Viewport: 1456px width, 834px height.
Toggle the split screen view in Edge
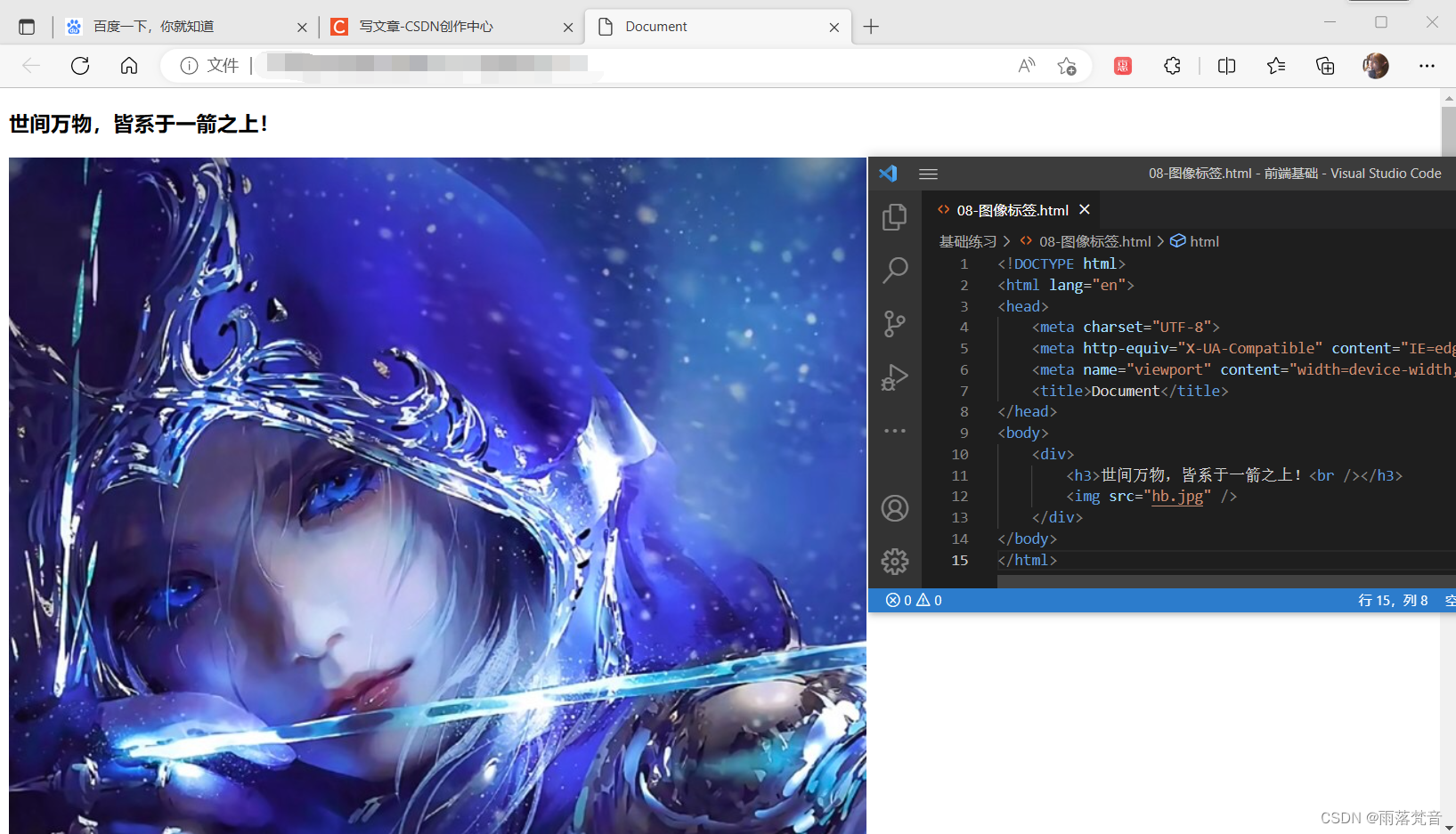(1226, 66)
